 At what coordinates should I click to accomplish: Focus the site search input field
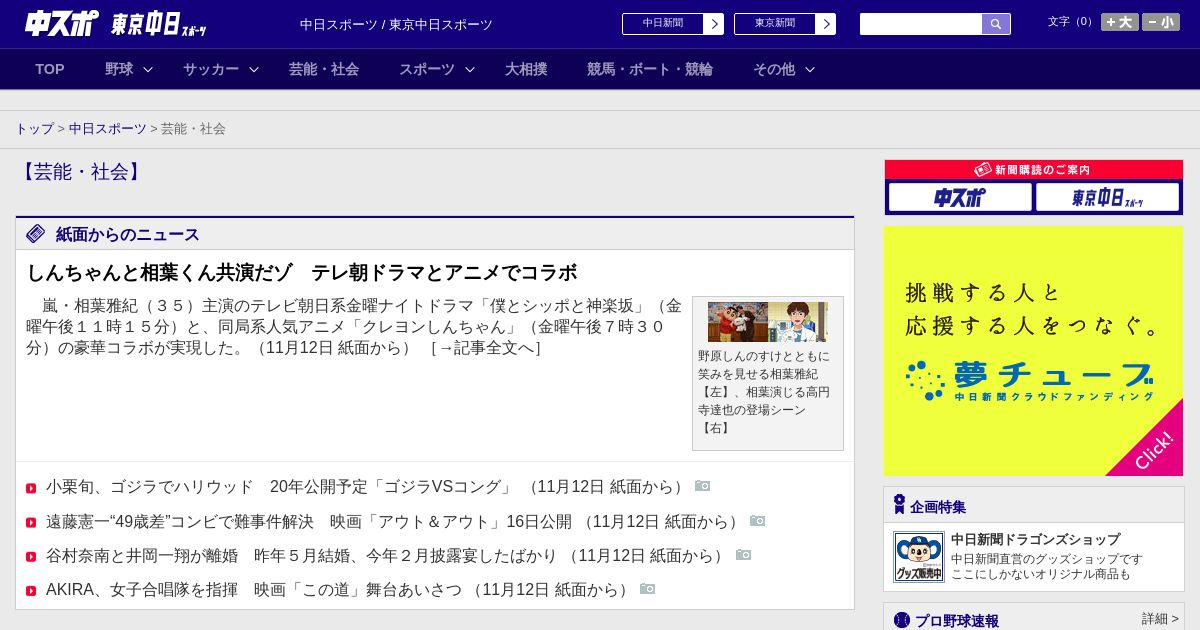pos(921,24)
